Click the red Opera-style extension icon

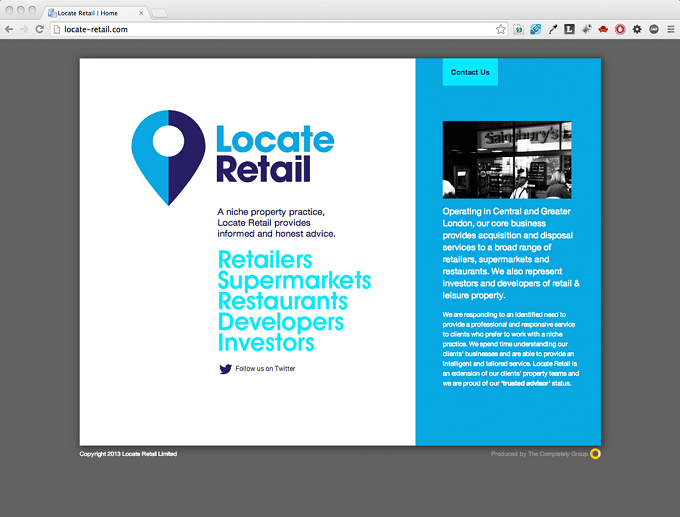[620, 29]
